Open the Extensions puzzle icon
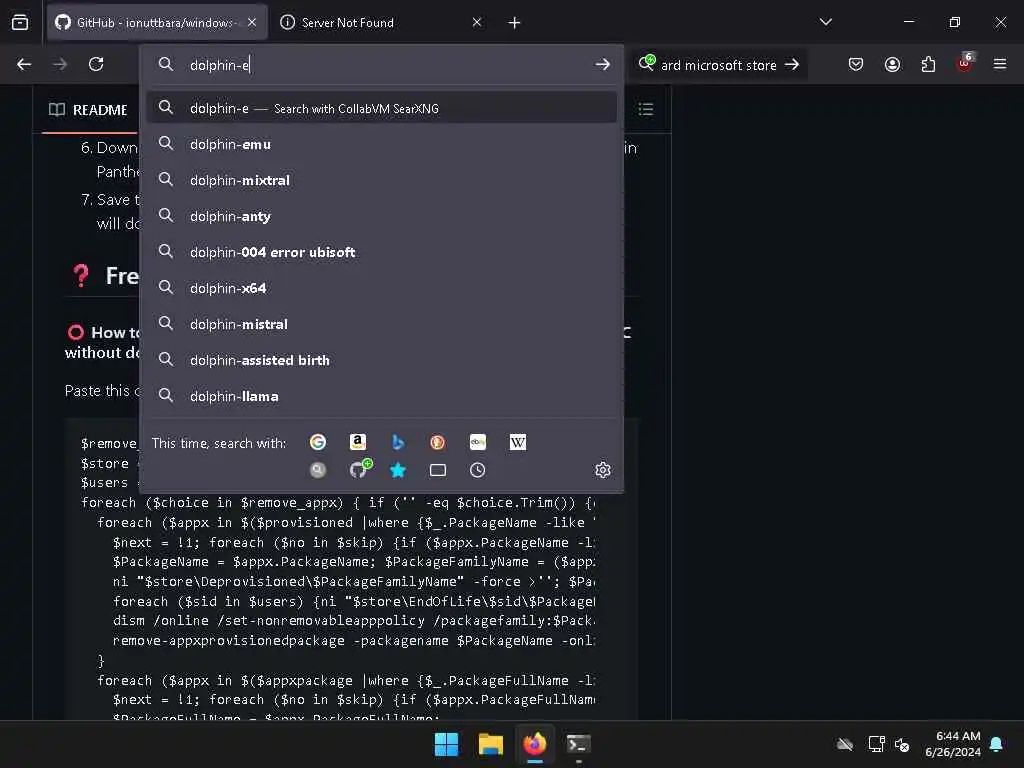Viewport: 1024px width, 768px height. pyautogui.click(x=928, y=64)
